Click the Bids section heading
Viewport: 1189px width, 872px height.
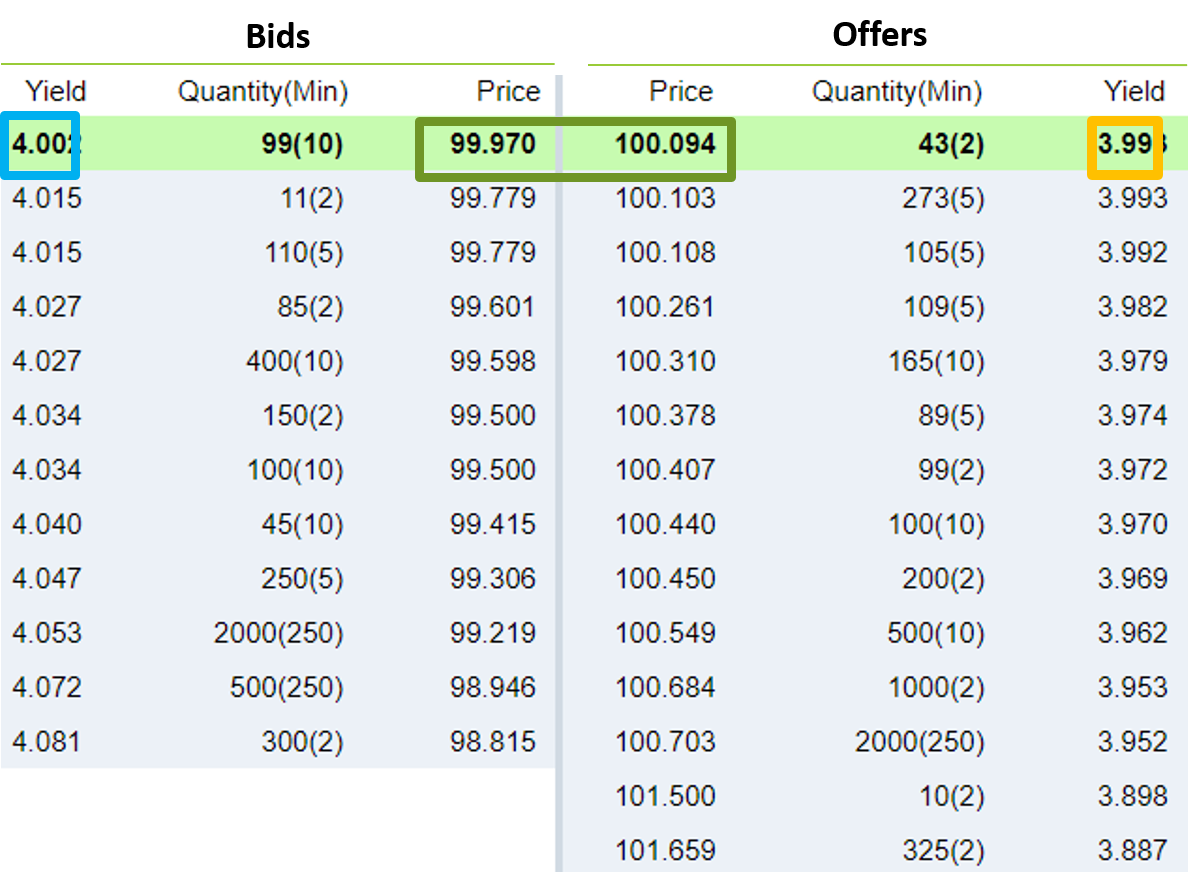pyautogui.click(x=278, y=36)
